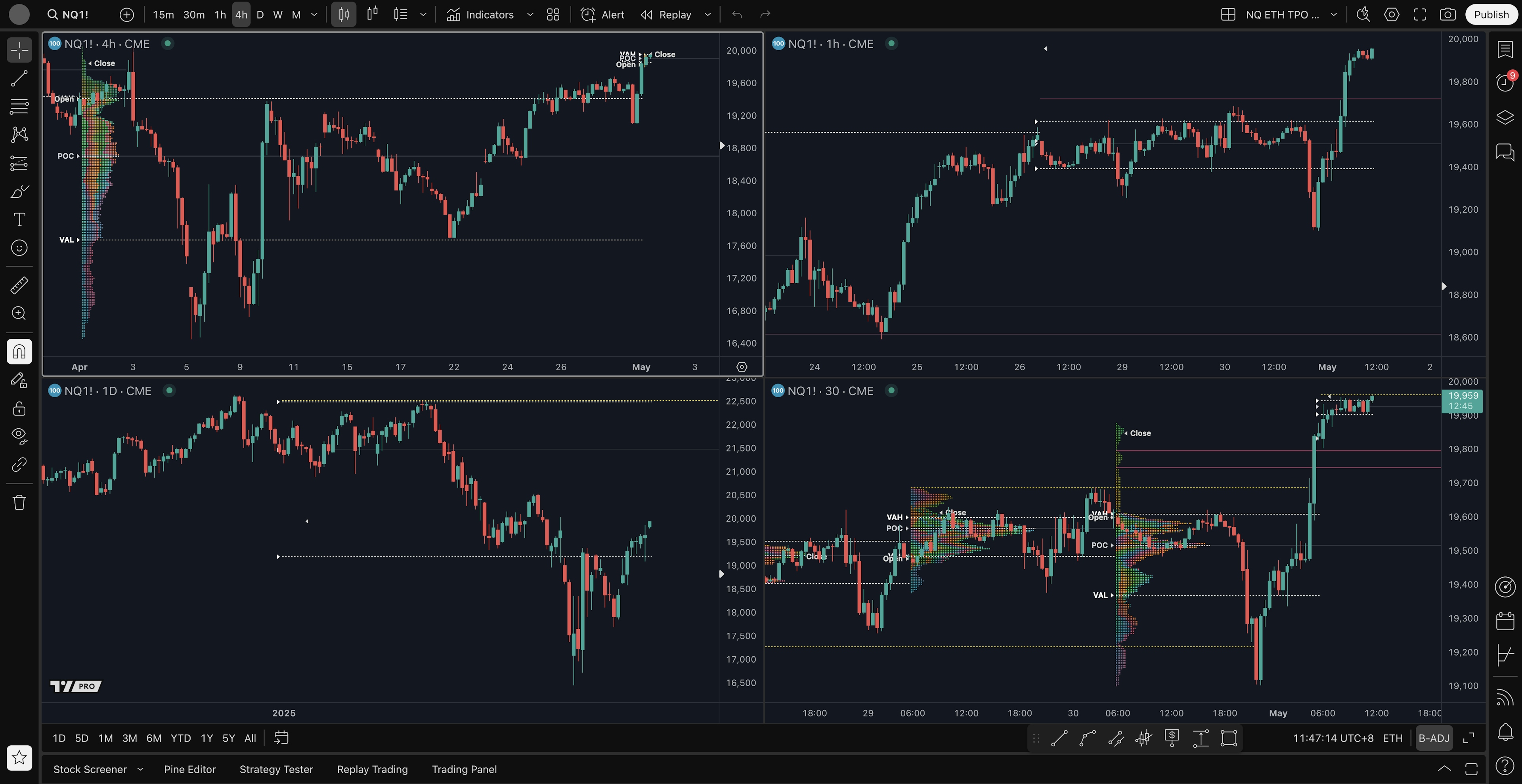
Task: Toggle hide all drawings eye icon
Action: coord(19,436)
